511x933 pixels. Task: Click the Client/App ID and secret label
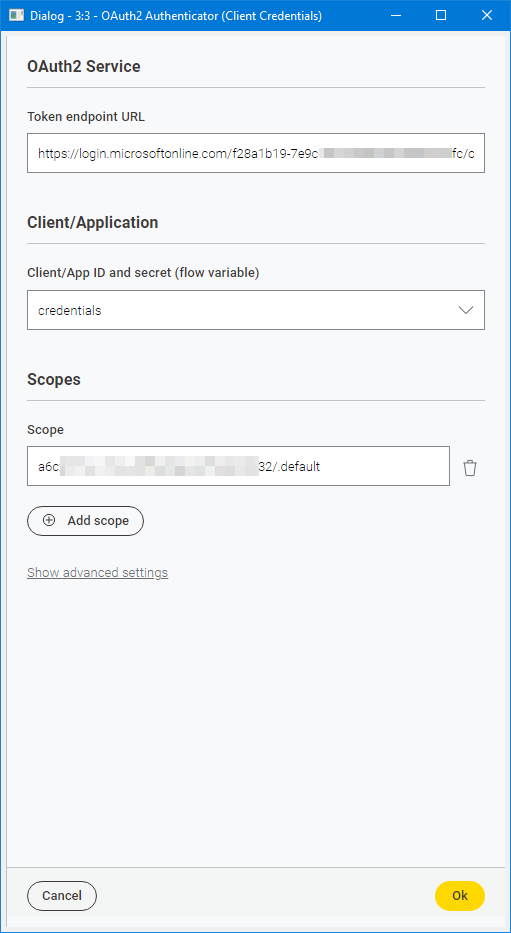(x=143, y=273)
